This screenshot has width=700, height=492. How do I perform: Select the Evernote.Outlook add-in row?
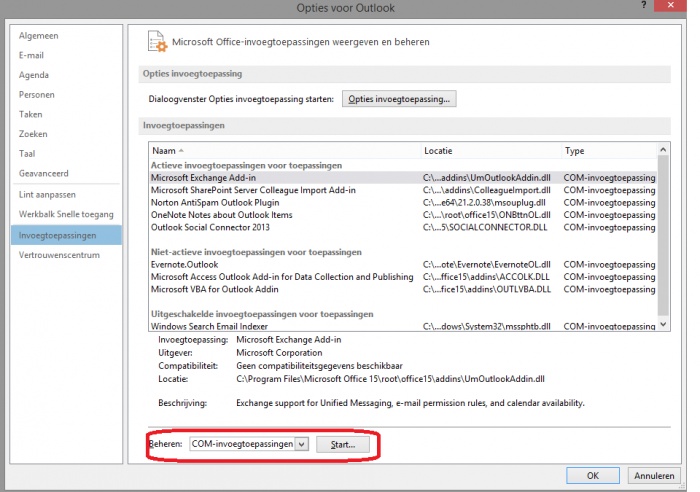pyautogui.click(x=403, y=264)
